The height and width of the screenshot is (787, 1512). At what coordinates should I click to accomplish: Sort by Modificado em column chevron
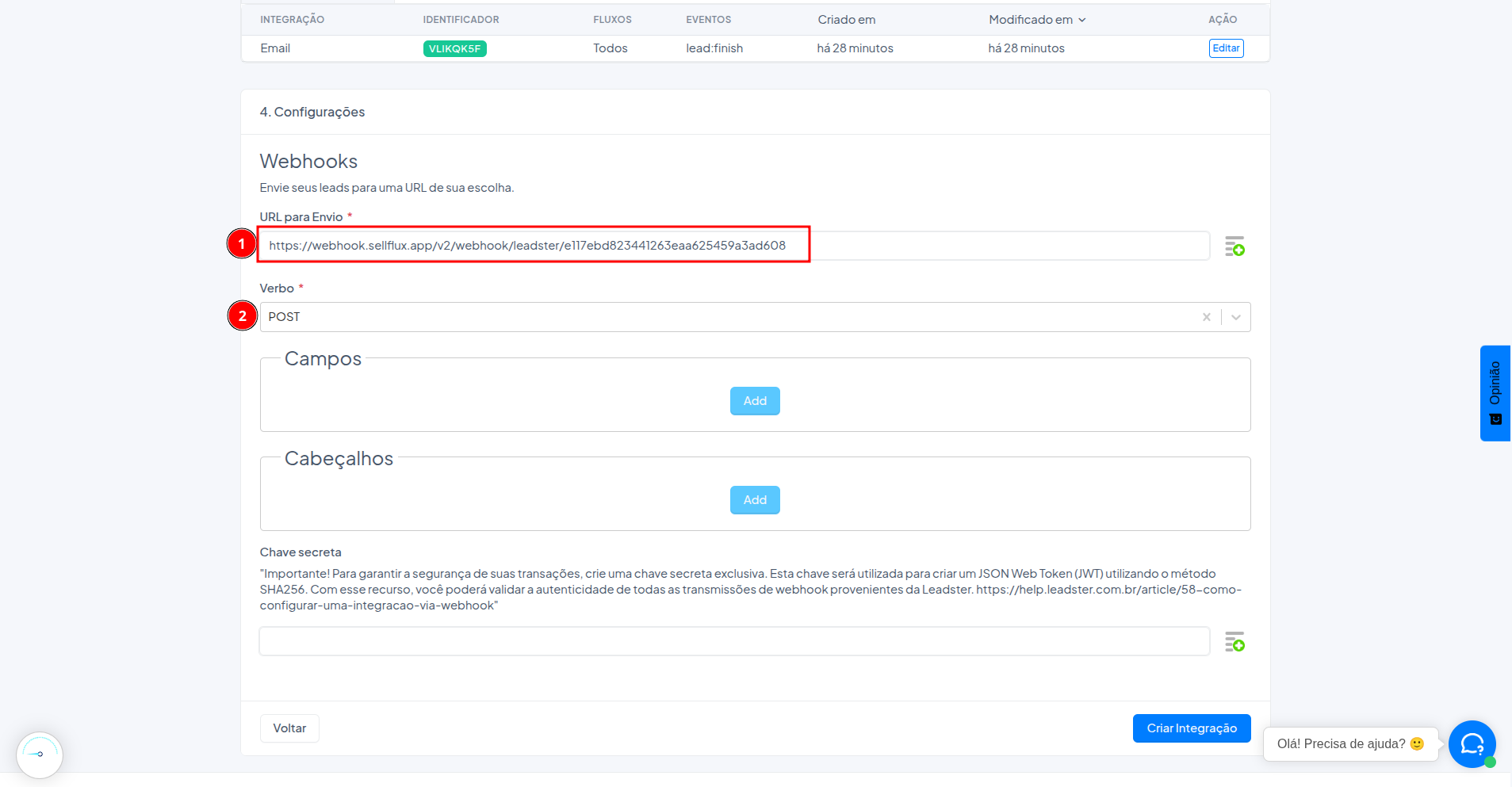tap(1081, 20)
